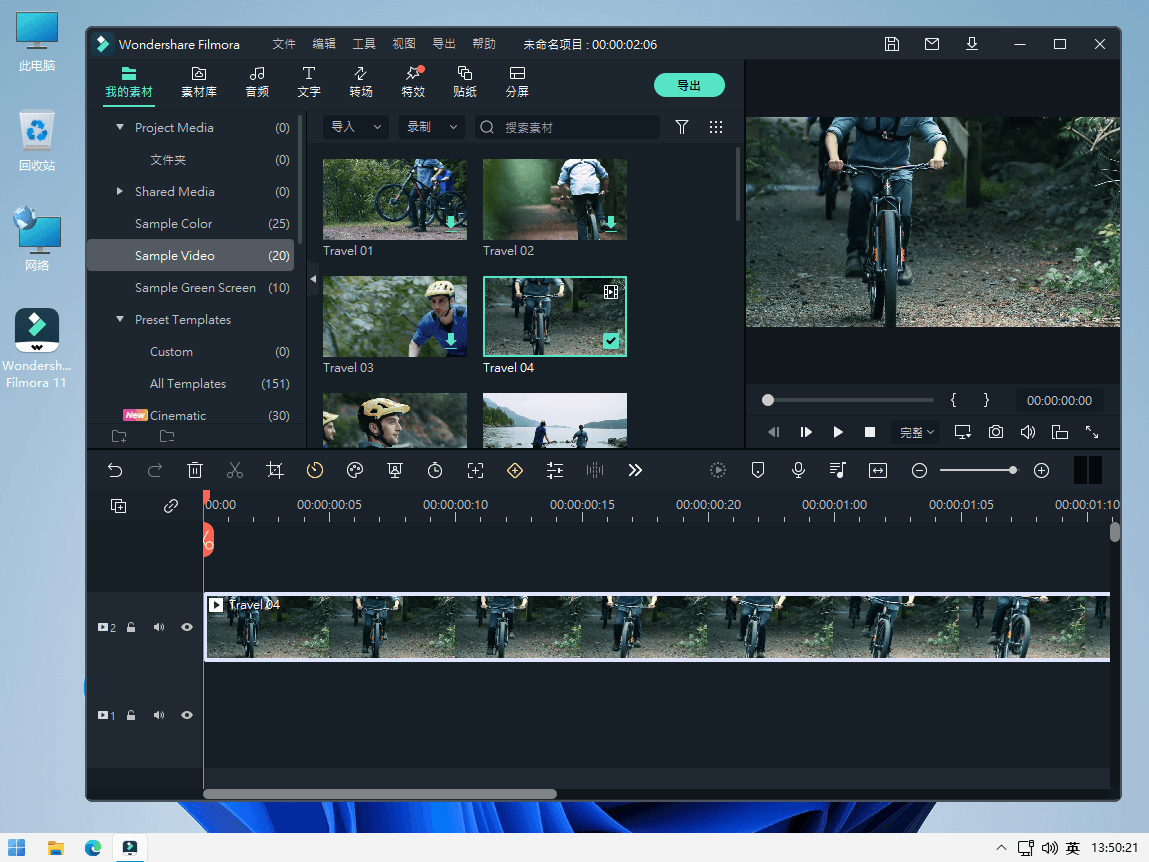
Task: Click the timeline horizontal scrollbar
Action: (380, 794)
